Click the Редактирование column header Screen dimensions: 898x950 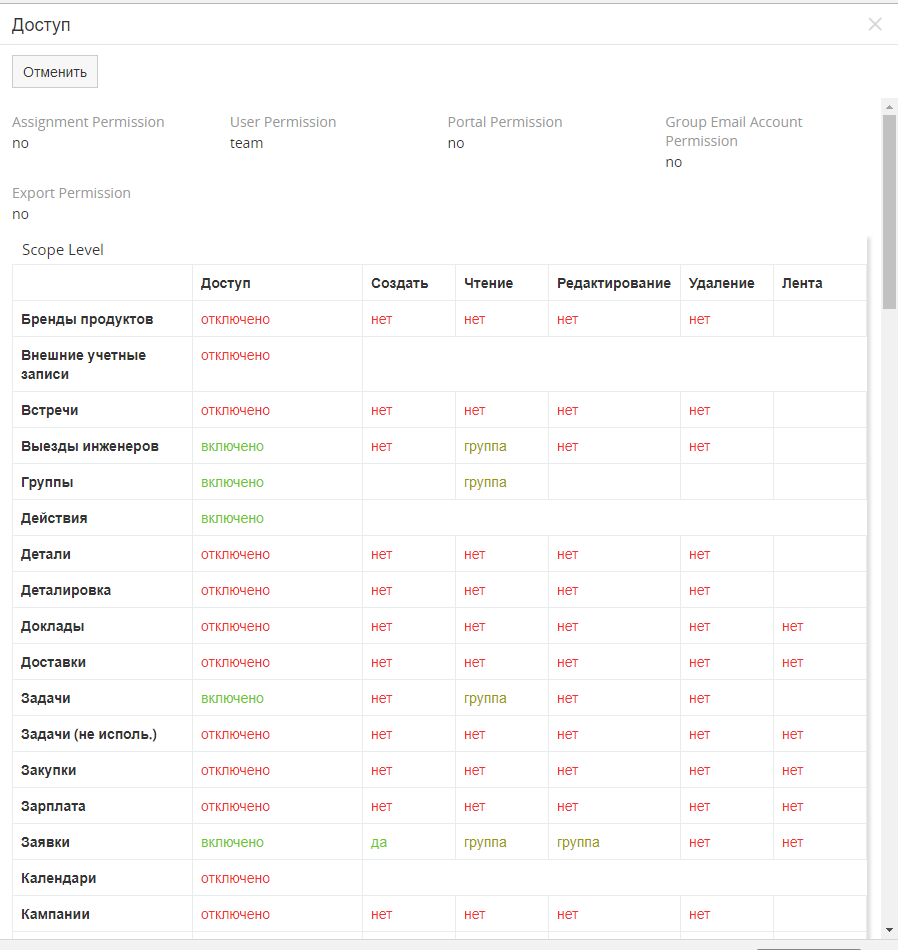coord(613,283)
